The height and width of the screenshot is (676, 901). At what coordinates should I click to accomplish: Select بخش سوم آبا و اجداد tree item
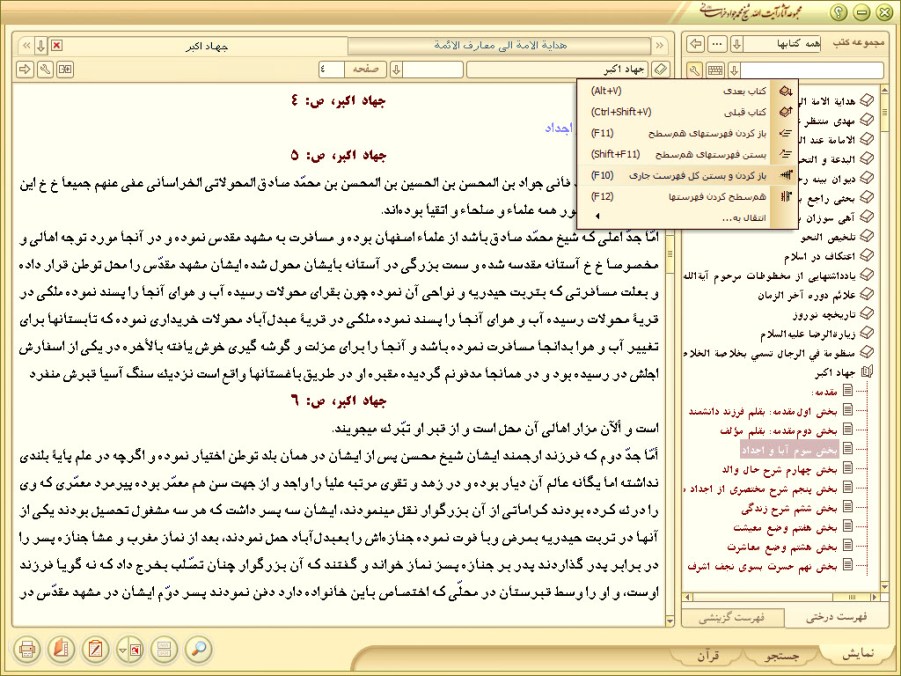tap(790, 450)
